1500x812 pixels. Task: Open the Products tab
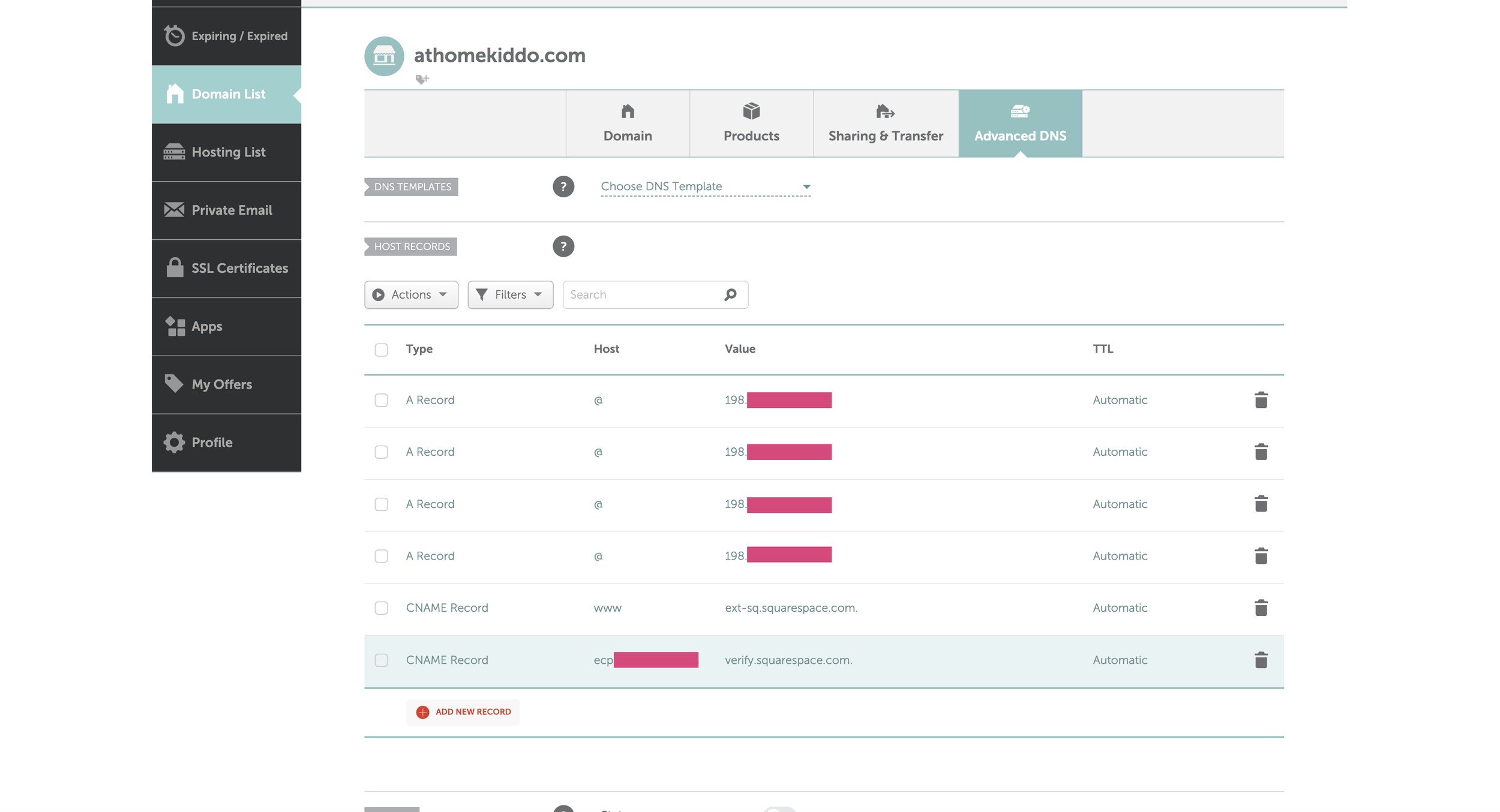click(751, 124)
